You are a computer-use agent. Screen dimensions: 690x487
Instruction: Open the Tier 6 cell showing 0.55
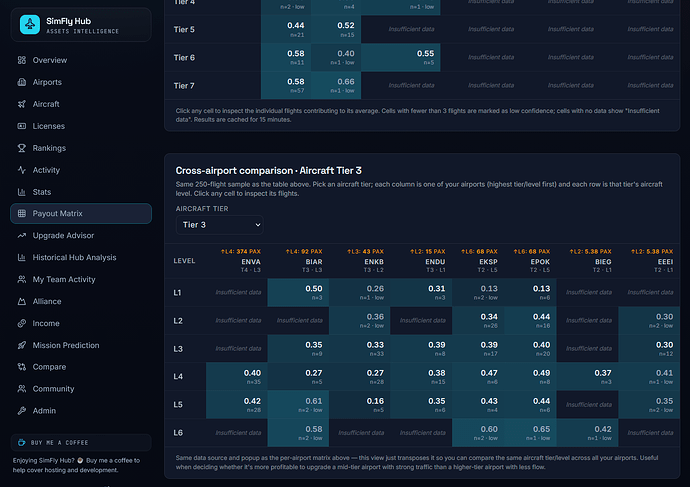(x=400, y=58)
